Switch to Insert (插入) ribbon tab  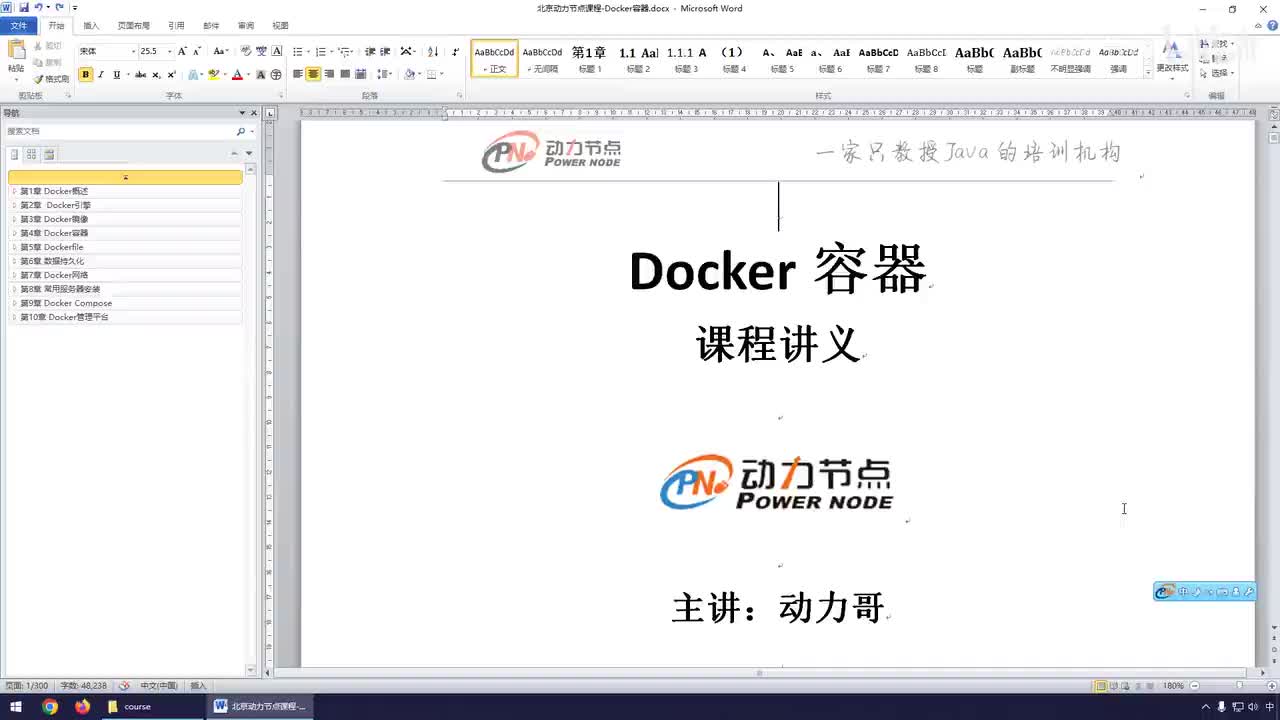[x=91, y=25]
